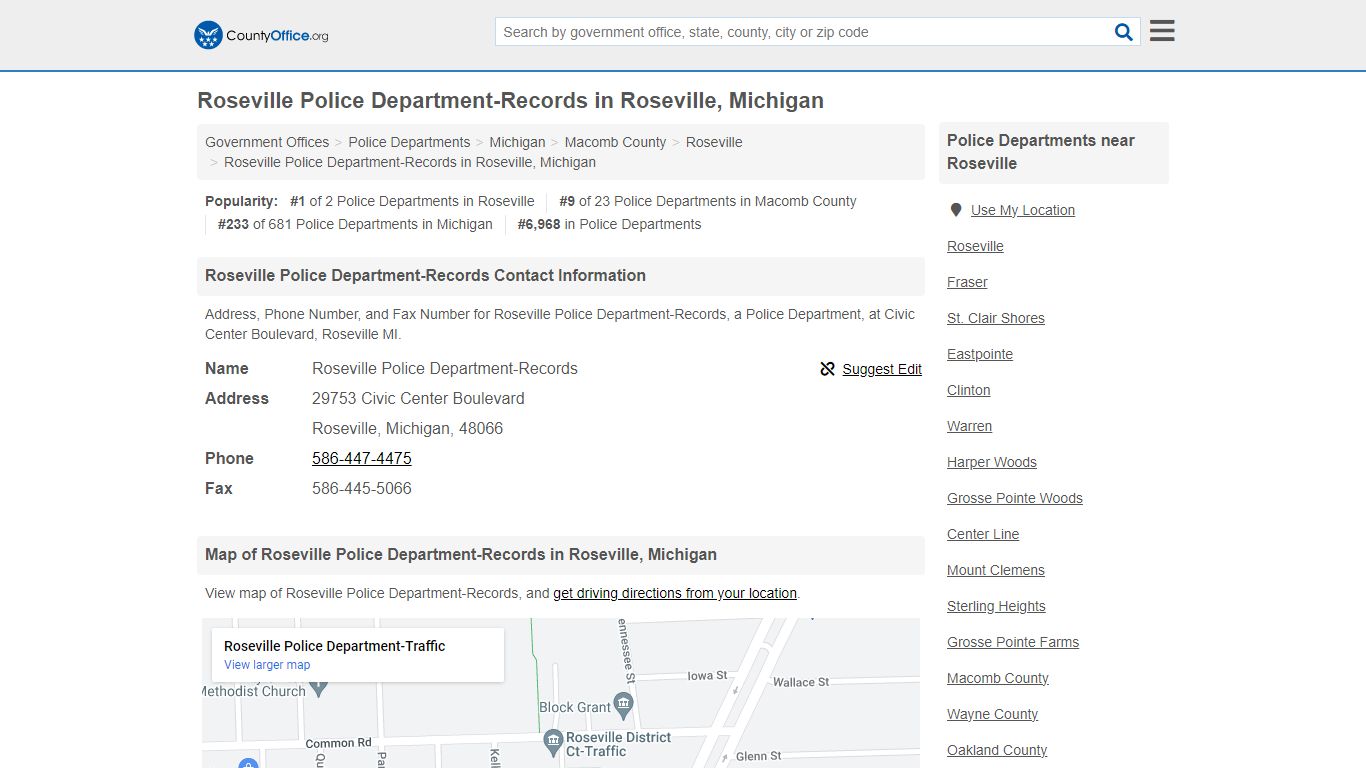Open Center Line link
The height and width of the screenshot is (768, 1366).
coord(983,534)
